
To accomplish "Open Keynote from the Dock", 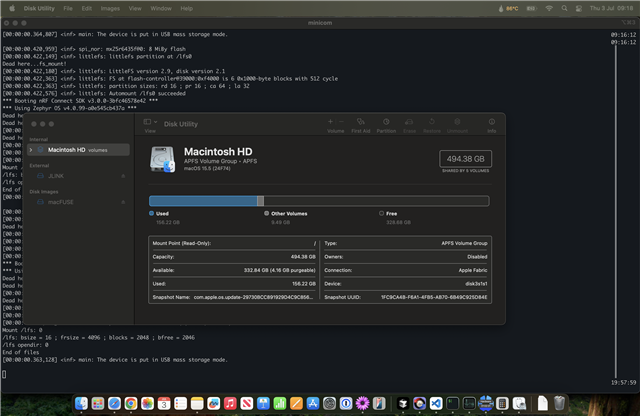I will tap(263, 403).
